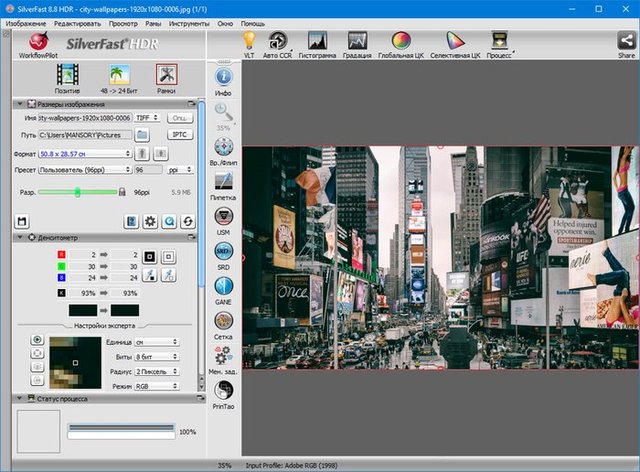Click the Позитив film icon
Viewport: 640px width, 472px height.
[68, 73]
